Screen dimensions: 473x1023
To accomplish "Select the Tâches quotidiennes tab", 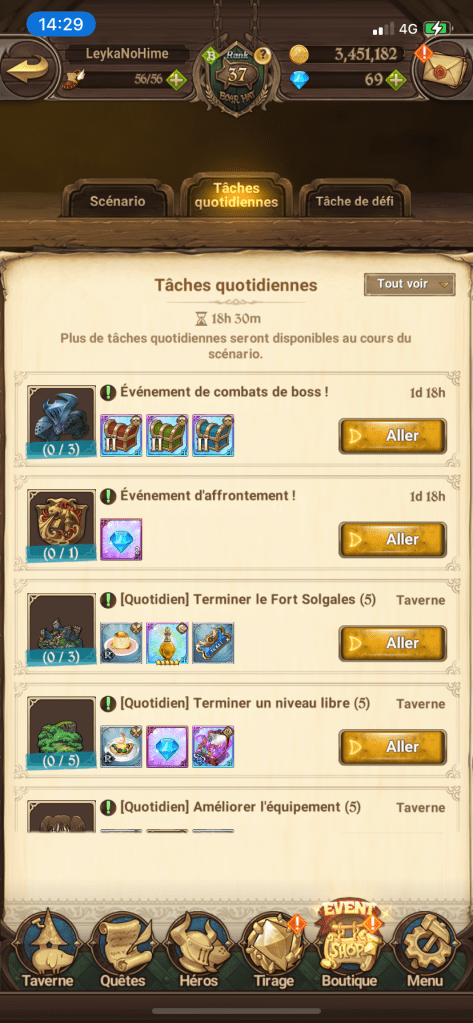I will tap(236, 196).
